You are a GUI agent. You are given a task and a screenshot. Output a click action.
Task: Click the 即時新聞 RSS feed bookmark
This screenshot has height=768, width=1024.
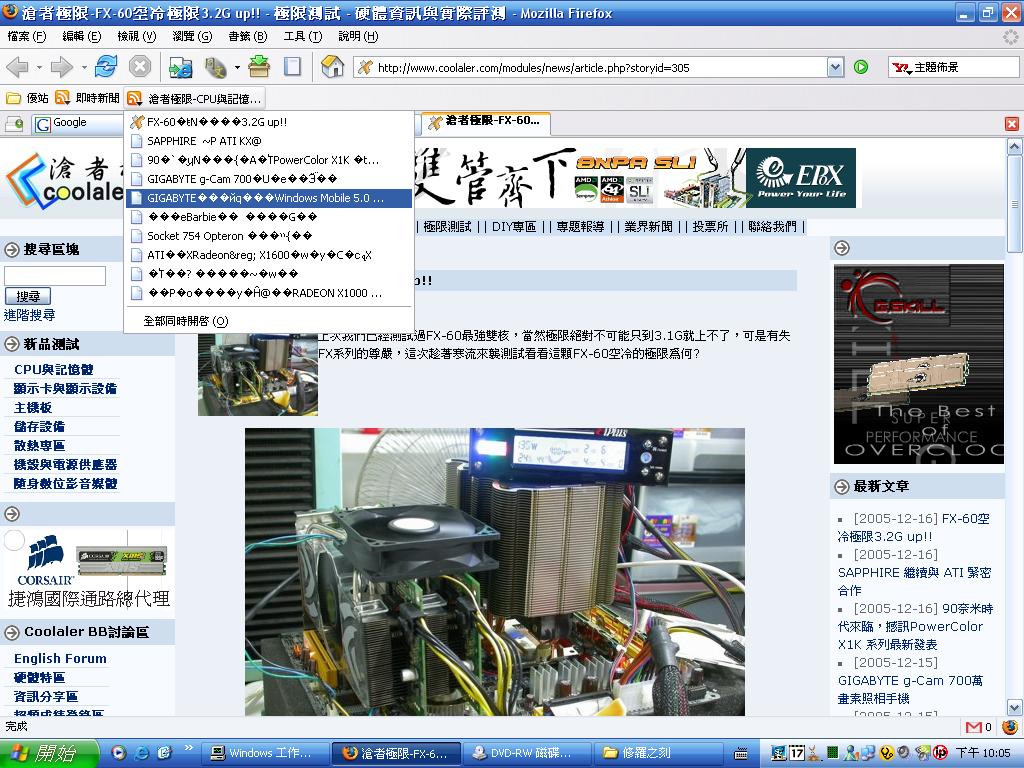[x=88, y=98]
